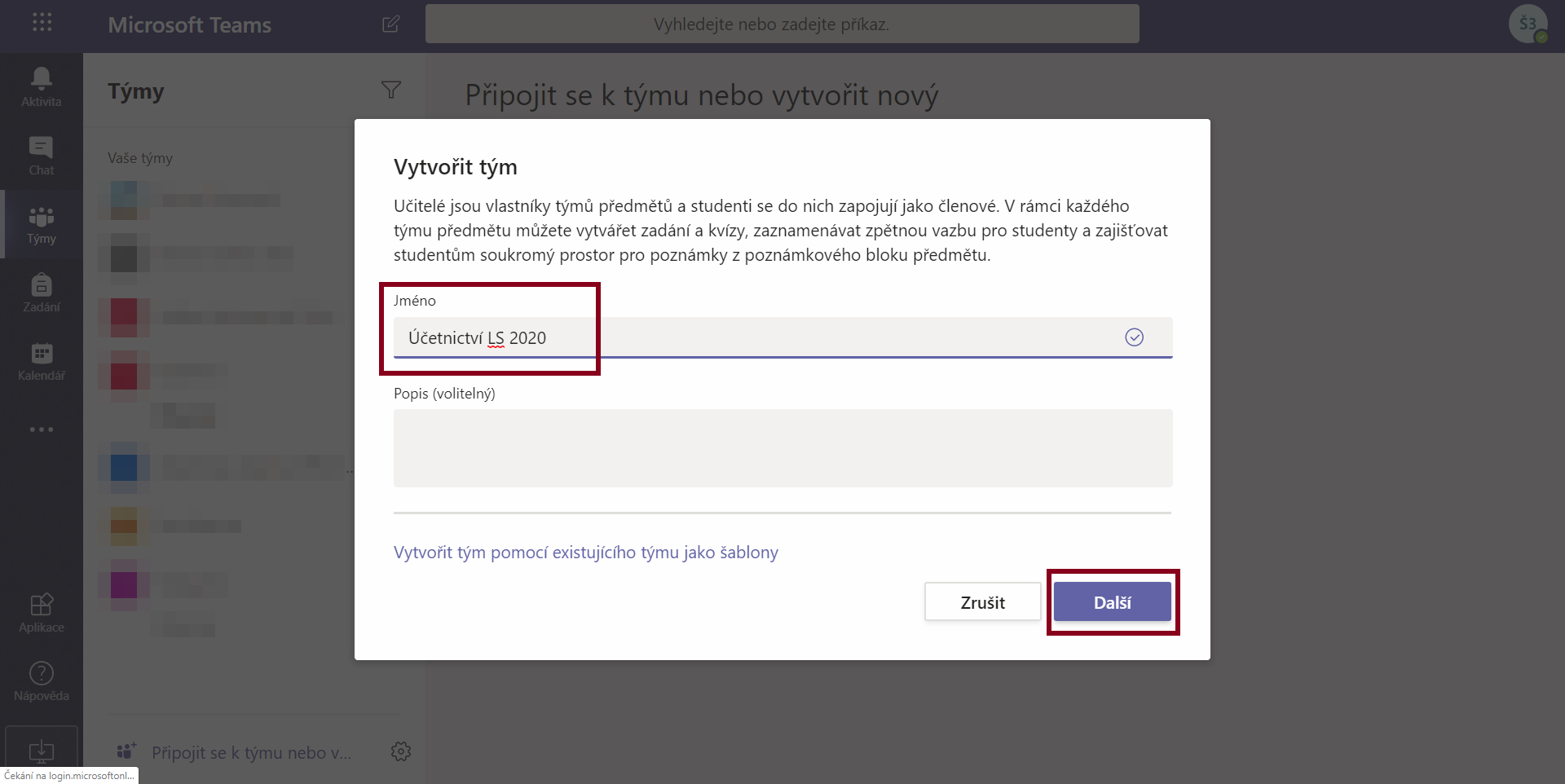Open user profile avatar menu
Screen dimensions: 1565x784
pyautogui.click(x=1528, y=24)
